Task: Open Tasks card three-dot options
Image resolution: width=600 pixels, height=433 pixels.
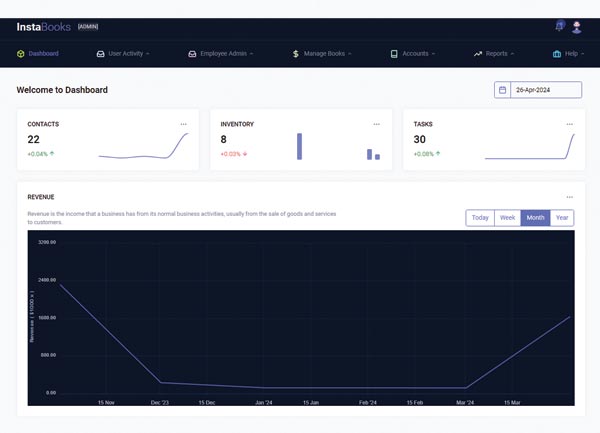Action: [569, 124]
